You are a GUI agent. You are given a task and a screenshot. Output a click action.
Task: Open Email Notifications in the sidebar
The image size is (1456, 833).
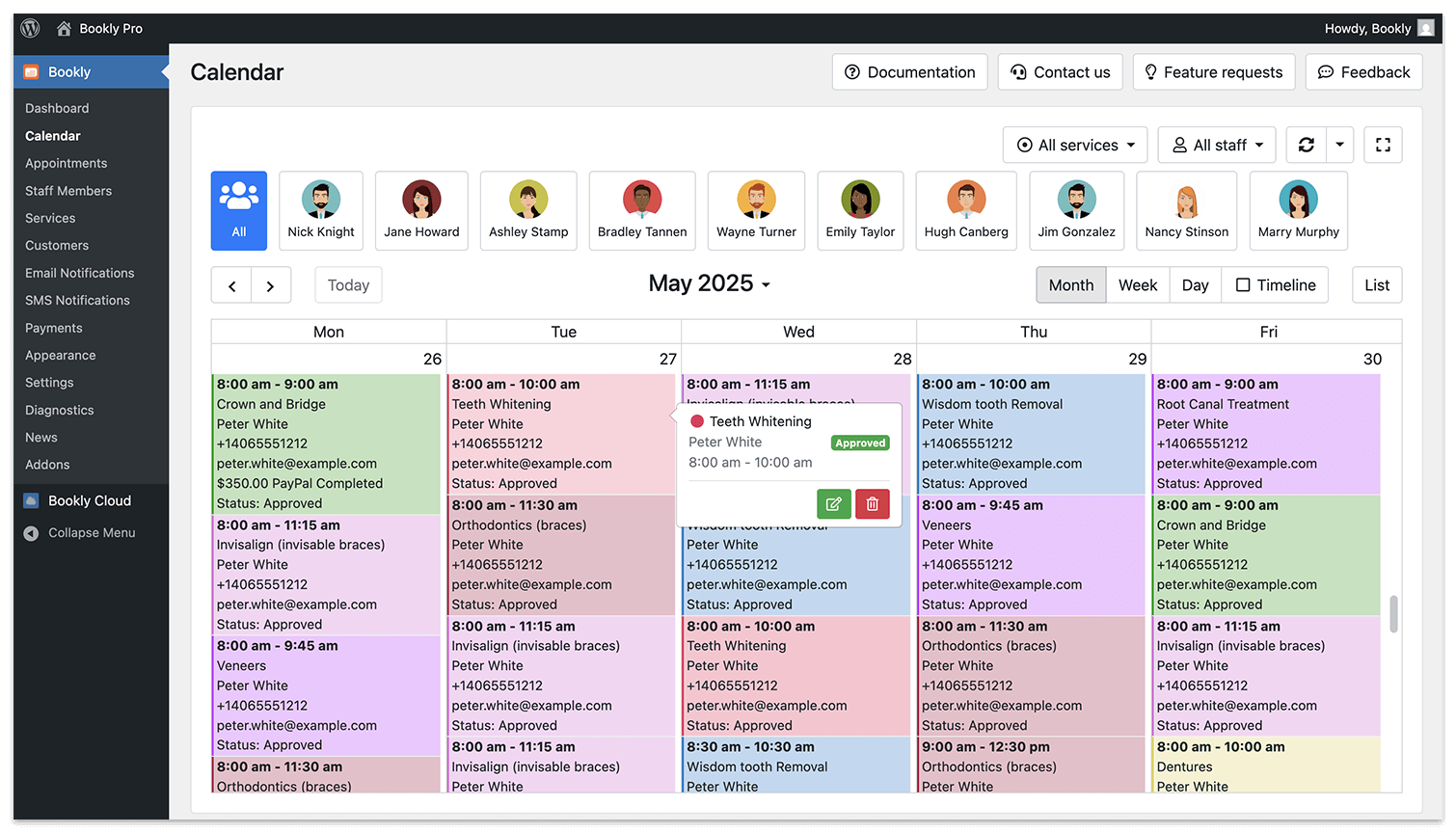click(x=80, y=274)
